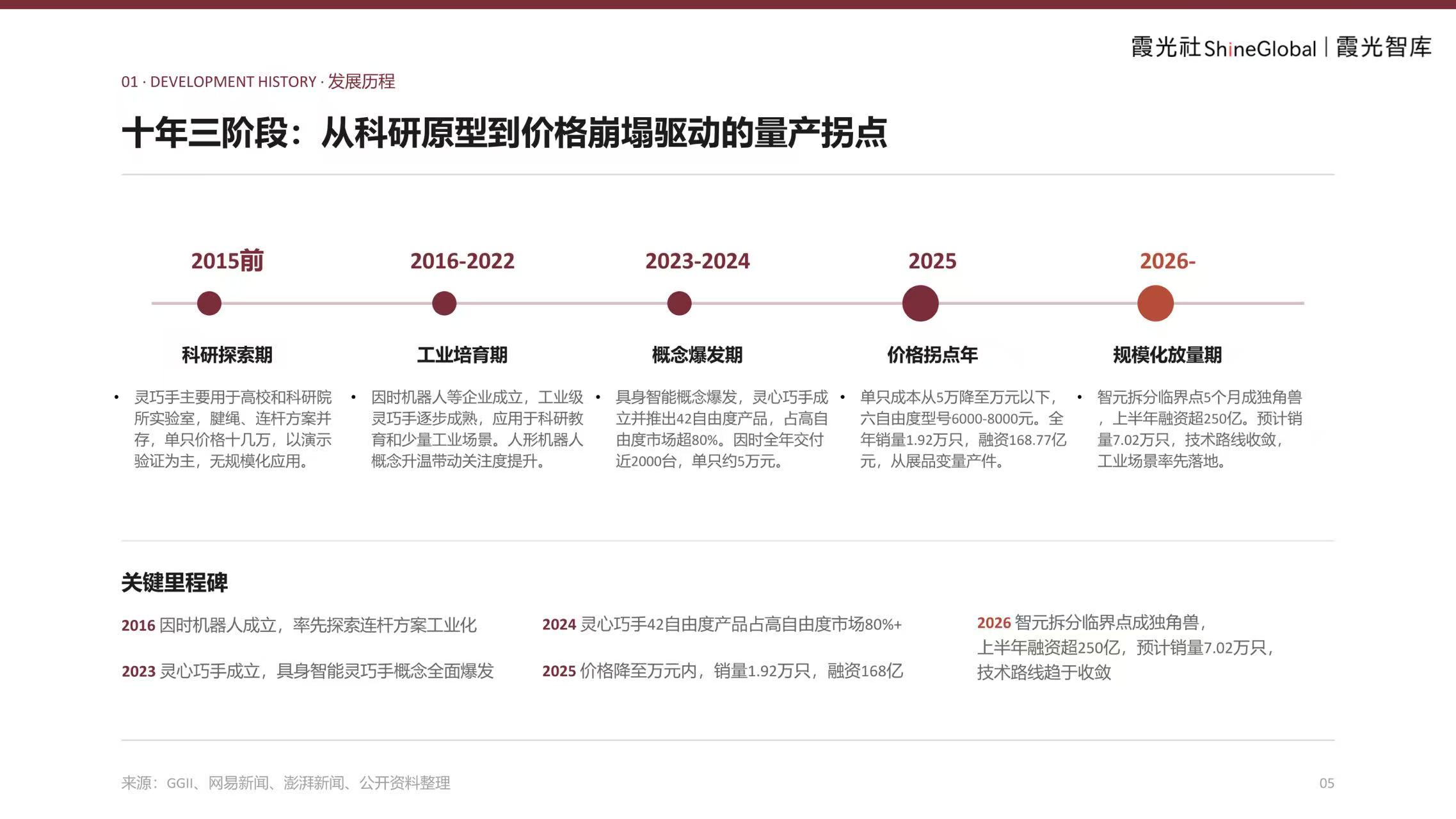Image resolution: width=1456 pixels, height=819 pixels.
Task: Click the 概念爆发期 stage heading
Action: click(697, 355)
